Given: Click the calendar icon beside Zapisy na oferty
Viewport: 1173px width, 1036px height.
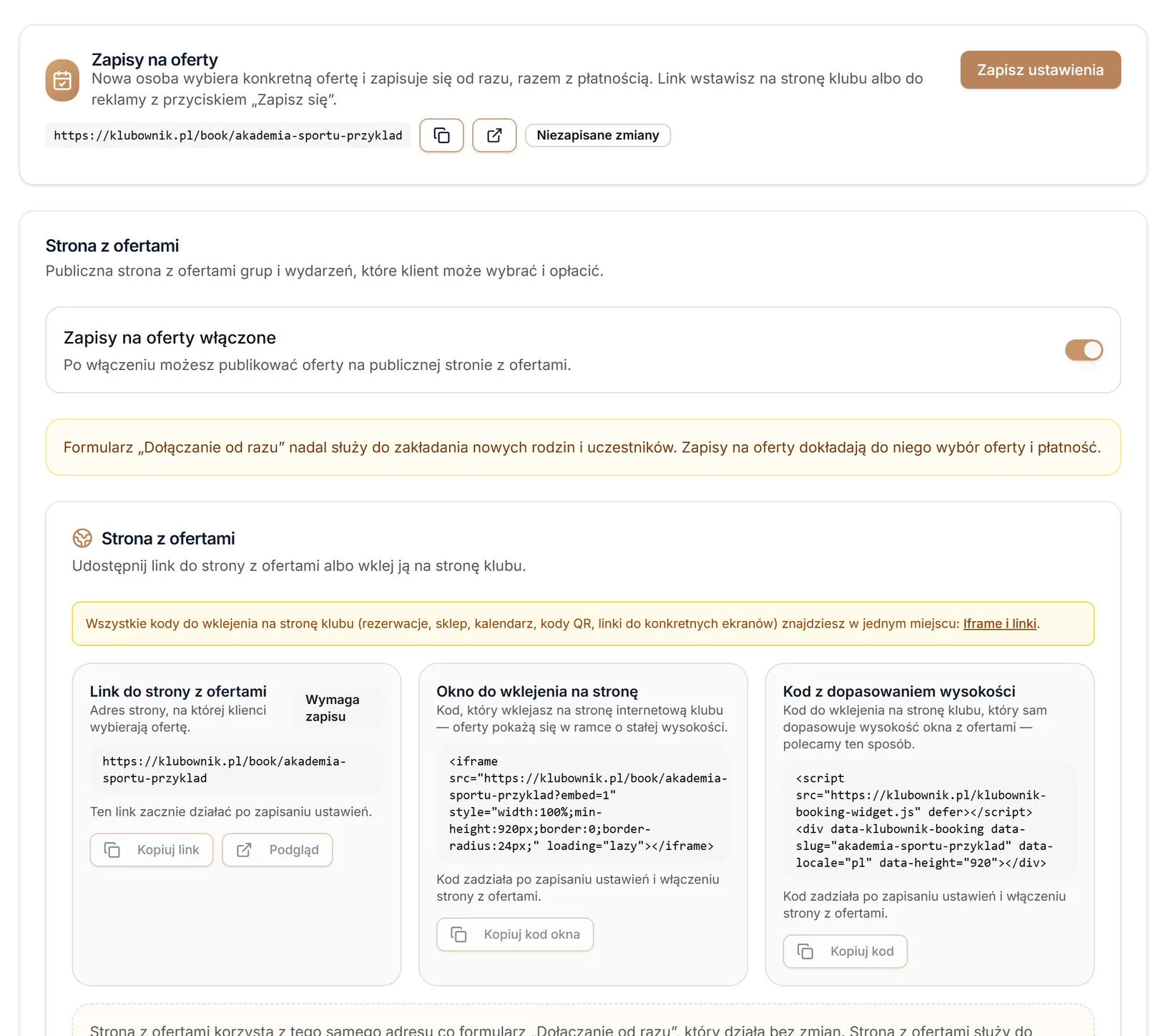Looking at the screenshot, I should pyautogui.click(x=62, y=80).
